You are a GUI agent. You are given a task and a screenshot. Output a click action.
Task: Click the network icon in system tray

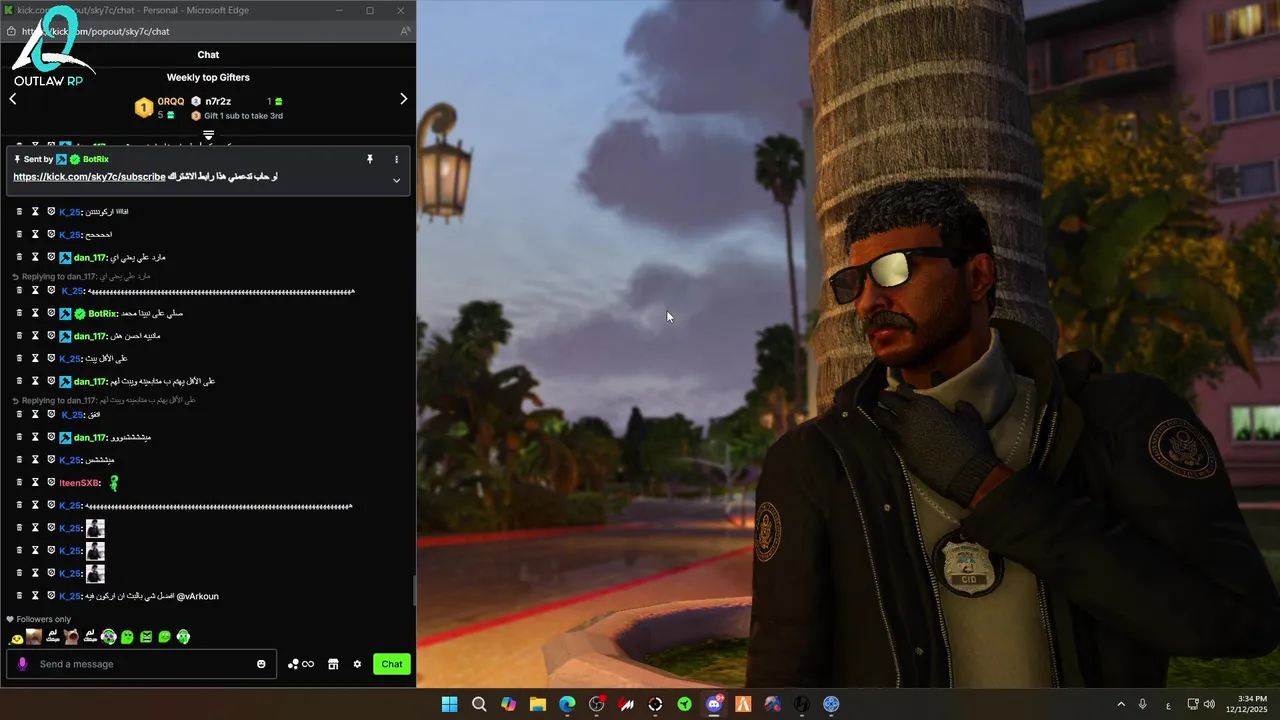pos(1193,704)
